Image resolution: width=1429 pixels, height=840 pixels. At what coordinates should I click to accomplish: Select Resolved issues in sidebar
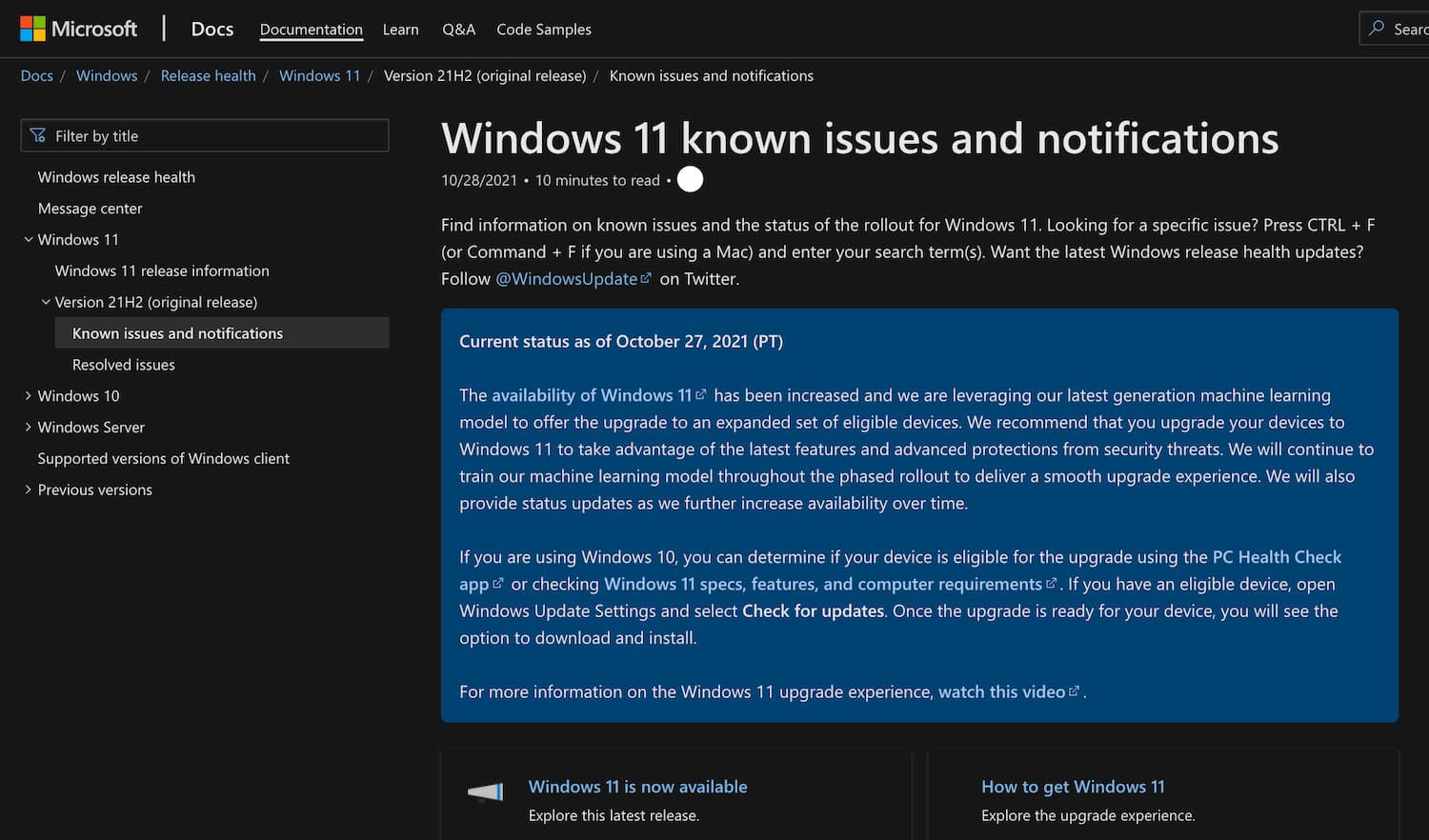coord(124,365)
